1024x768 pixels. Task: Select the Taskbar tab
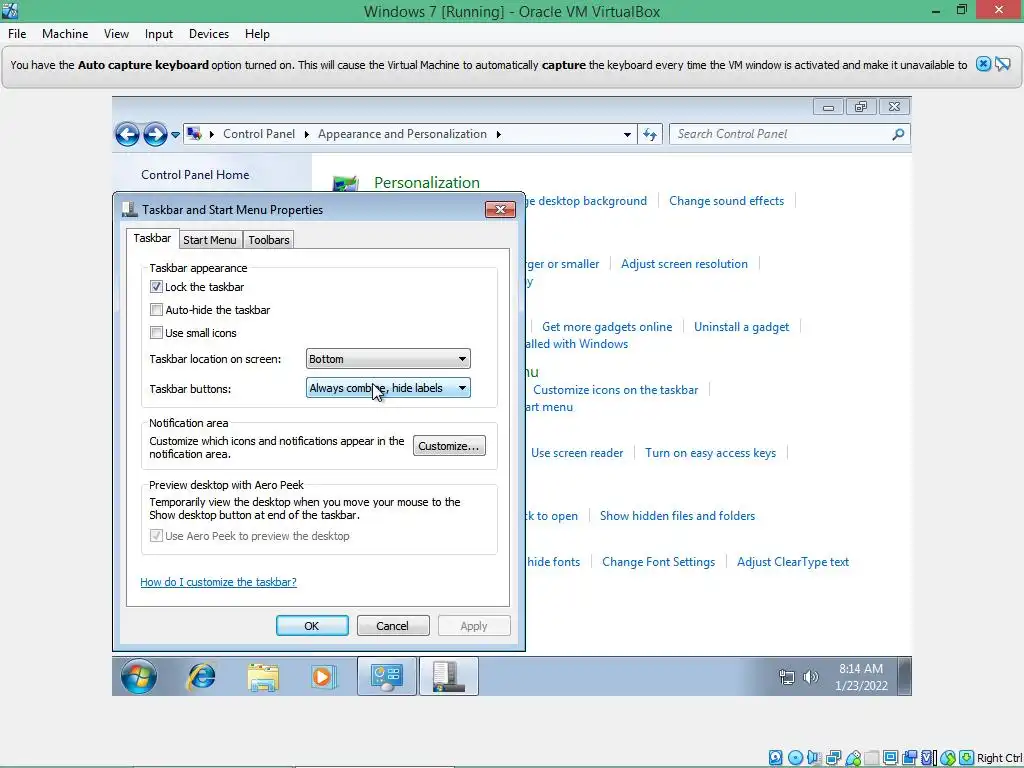coord(152,238)
